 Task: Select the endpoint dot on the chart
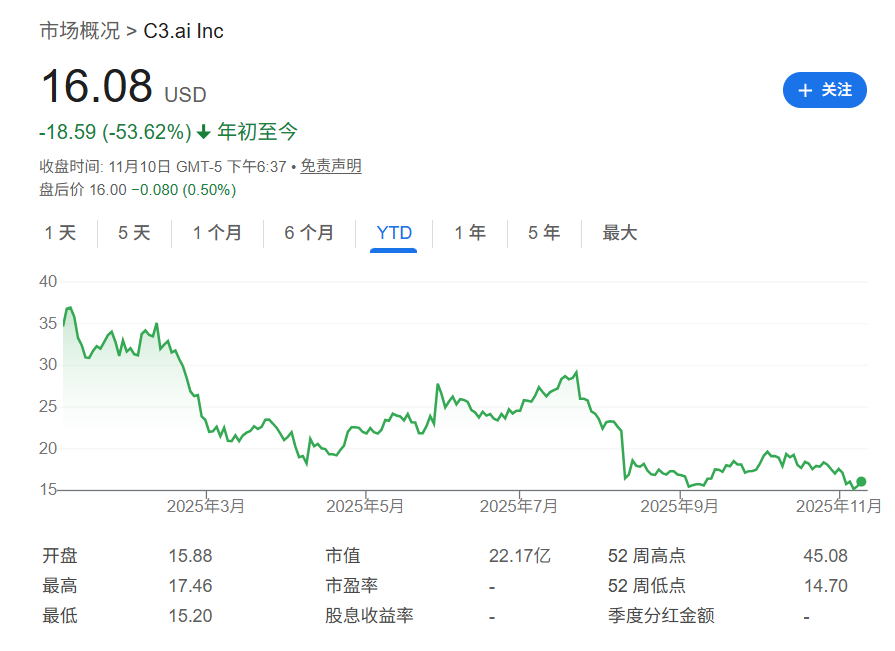(861, 481)
